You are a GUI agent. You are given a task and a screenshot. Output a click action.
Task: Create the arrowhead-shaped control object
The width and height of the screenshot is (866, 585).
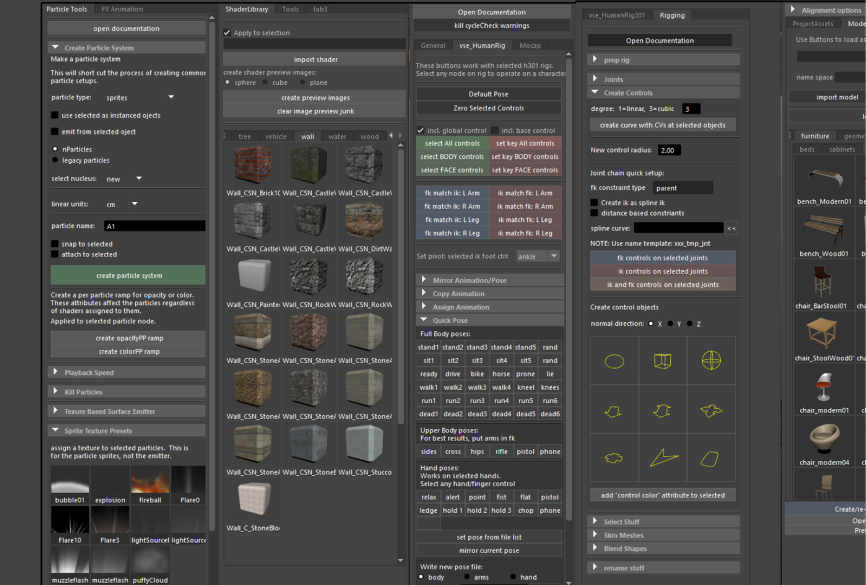pyautogui.click(x=663, y=457)
